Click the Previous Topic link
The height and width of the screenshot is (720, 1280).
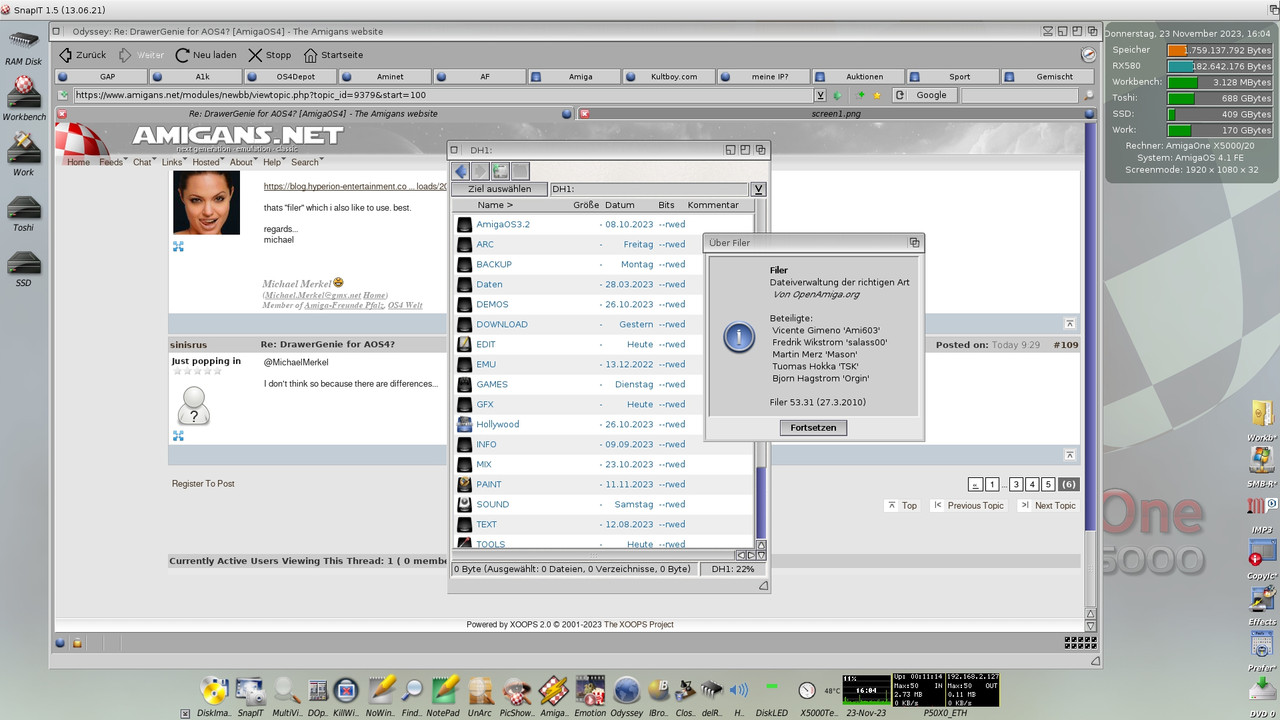point(968,505)
